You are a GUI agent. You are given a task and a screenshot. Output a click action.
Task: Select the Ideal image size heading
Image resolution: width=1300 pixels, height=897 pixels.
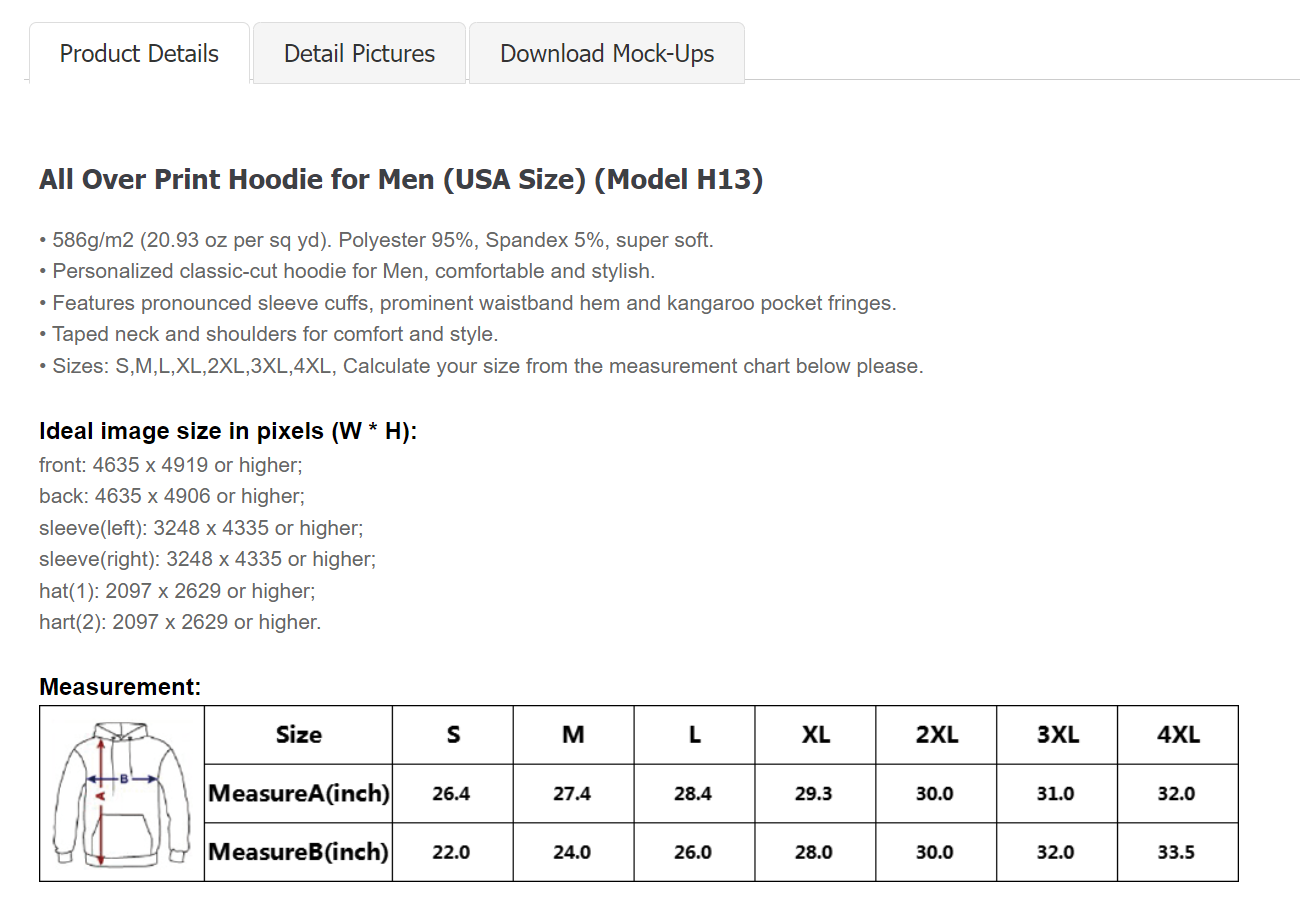(x=228, y=430)
